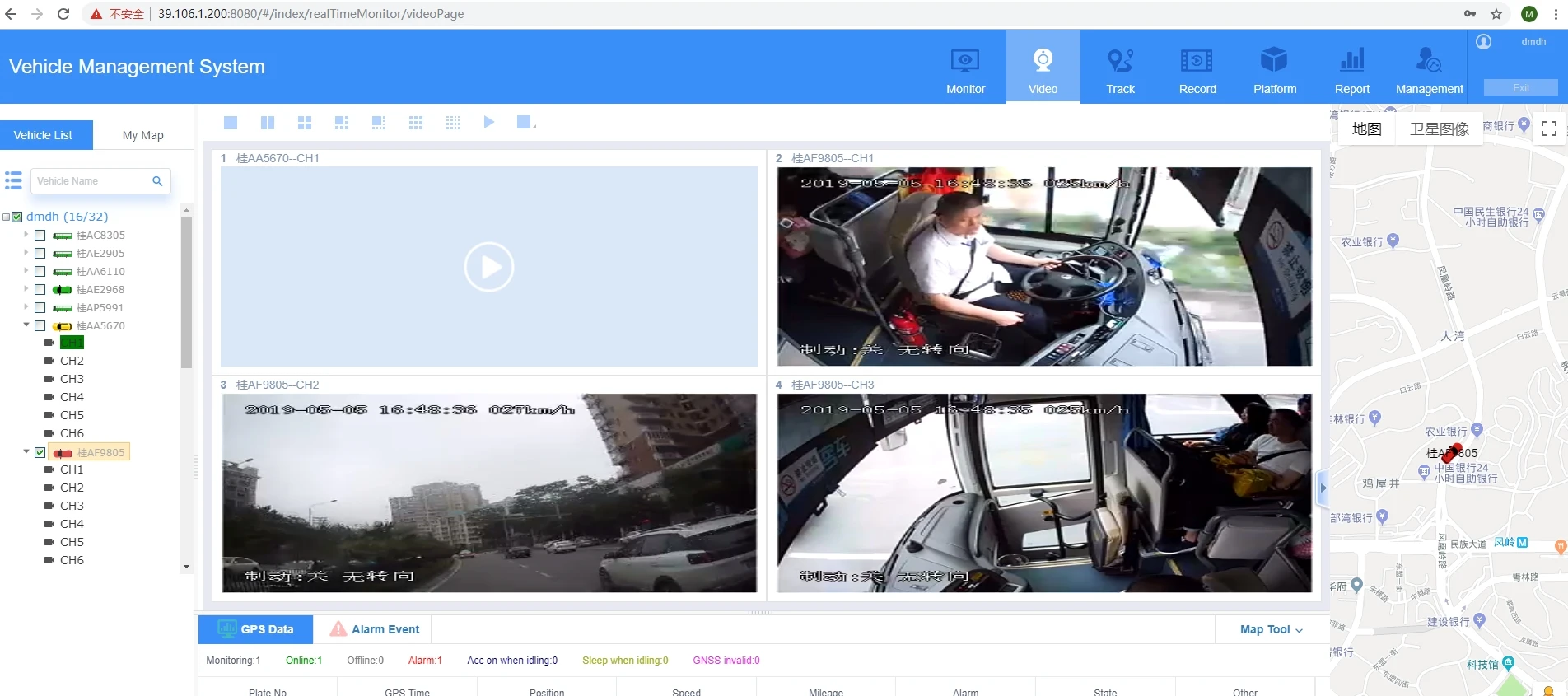Click the vehicle list view icon
Image resolution: width=1568 pixels, height=696 pixels.
pyautogui.click(x=14, y=180)
